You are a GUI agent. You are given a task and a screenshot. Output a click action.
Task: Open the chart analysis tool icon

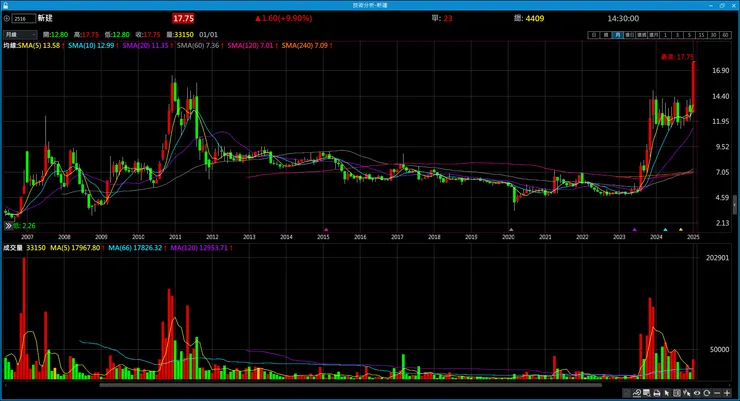pos(637,393)
